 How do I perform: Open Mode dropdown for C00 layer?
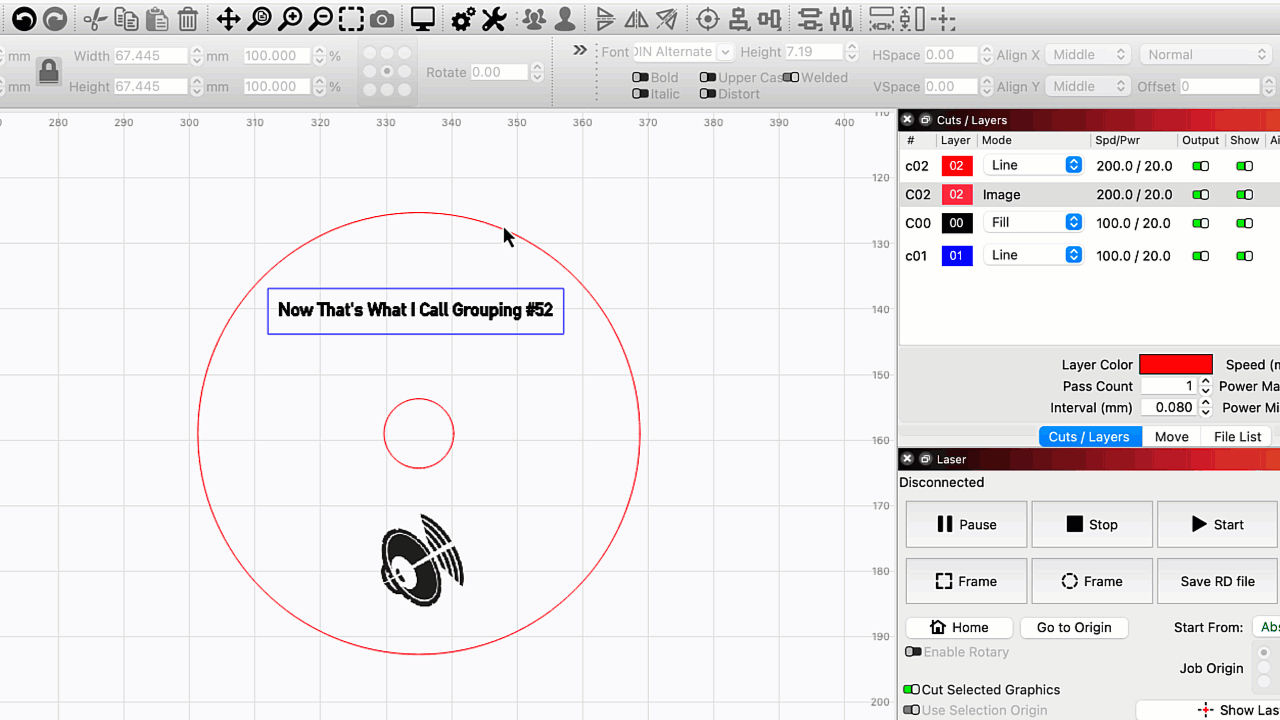[1033, 223]
